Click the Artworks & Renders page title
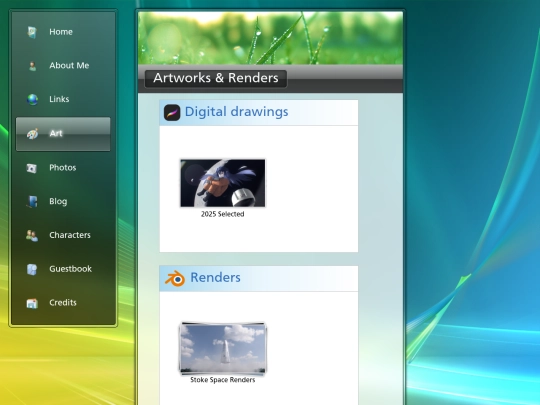The width and height of the screenshot is (540, 405). (x=216, y=78)
